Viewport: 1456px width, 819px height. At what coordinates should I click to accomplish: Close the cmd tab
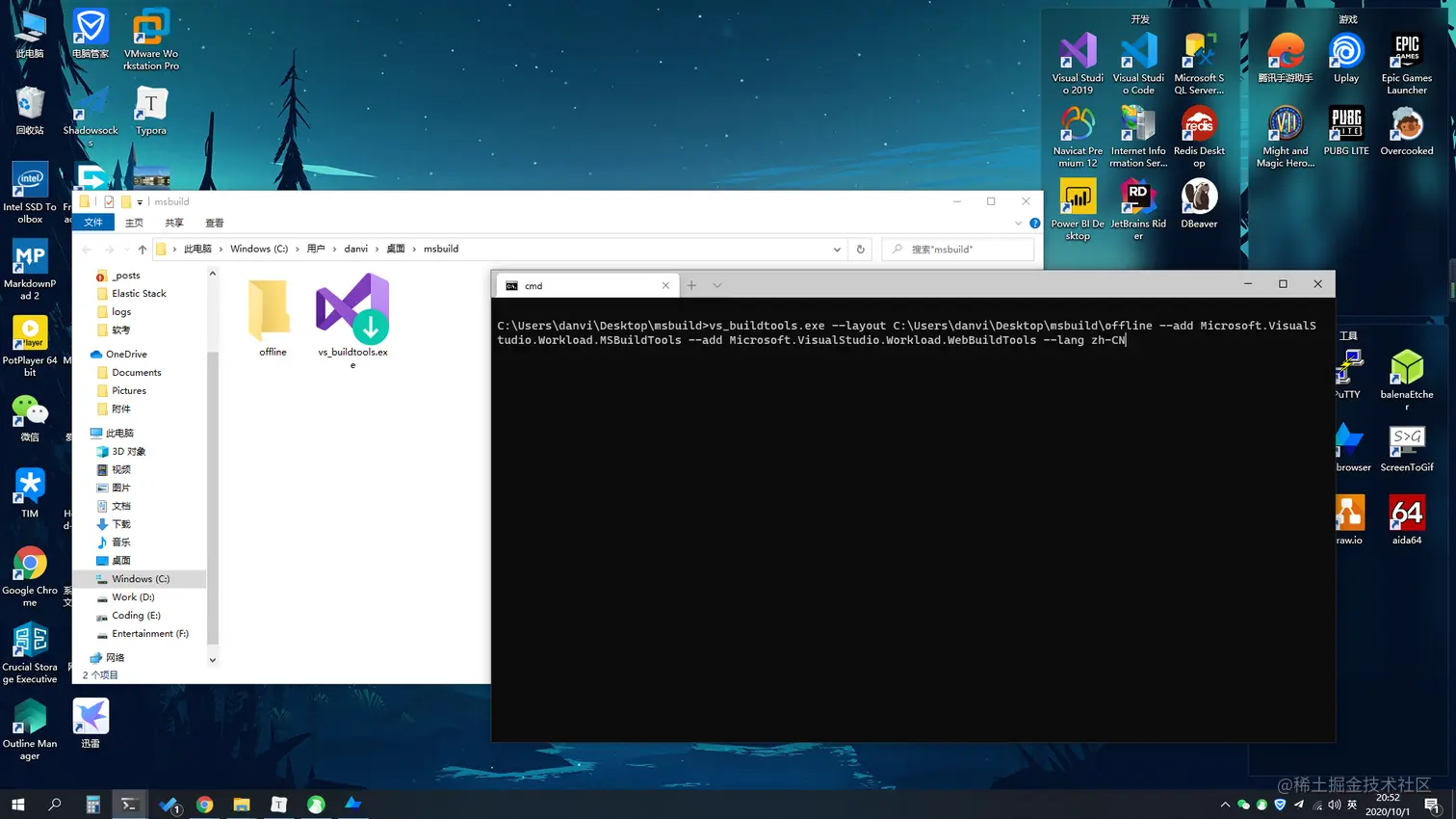(x=665, y=285)
